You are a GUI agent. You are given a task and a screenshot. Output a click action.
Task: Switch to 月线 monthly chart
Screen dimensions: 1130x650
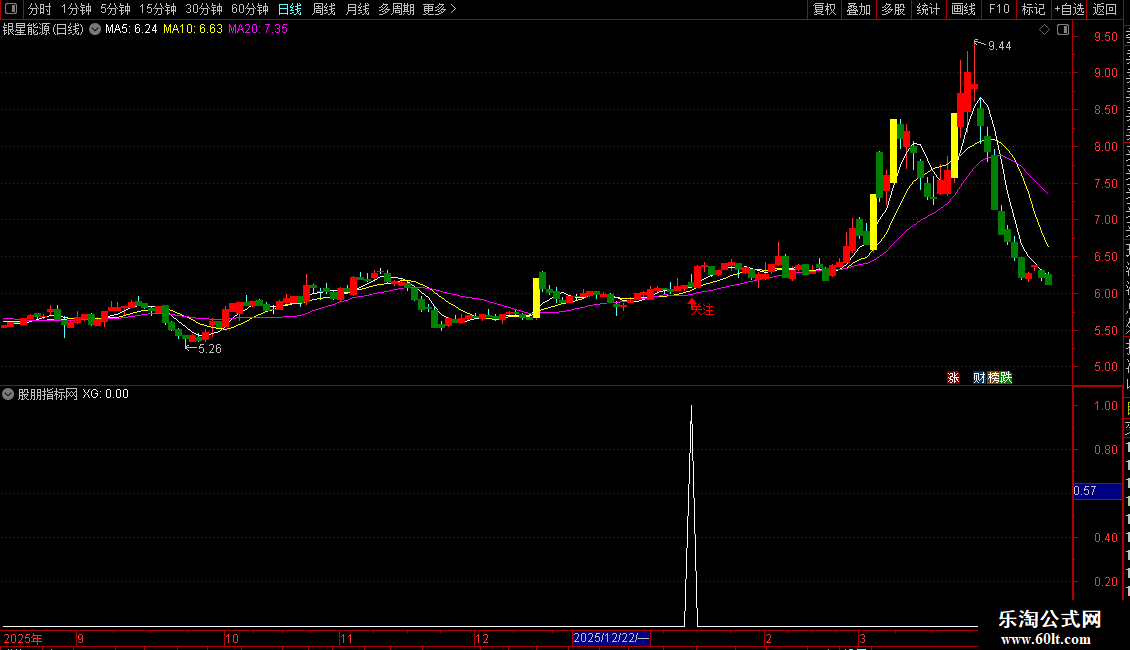click(x=357, y=9)
